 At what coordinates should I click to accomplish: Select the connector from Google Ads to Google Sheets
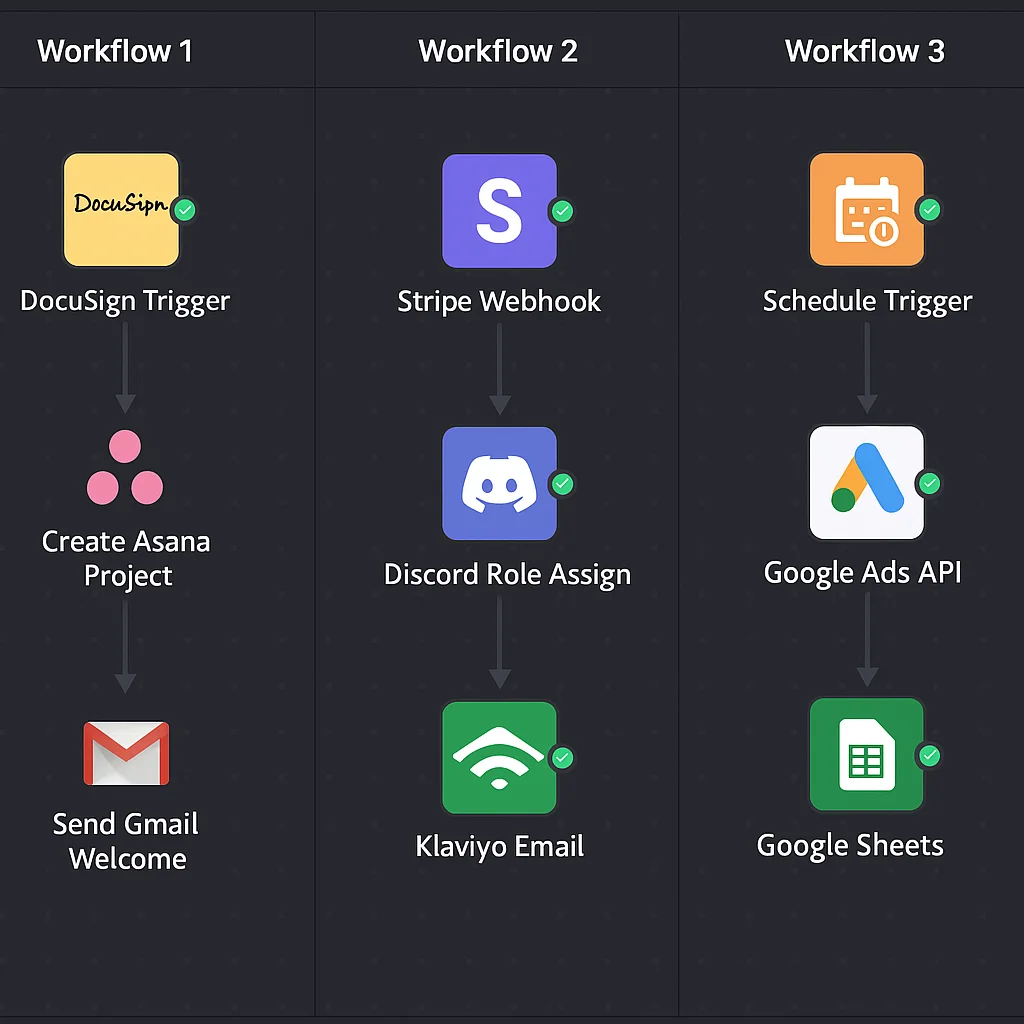click(867, 640)
